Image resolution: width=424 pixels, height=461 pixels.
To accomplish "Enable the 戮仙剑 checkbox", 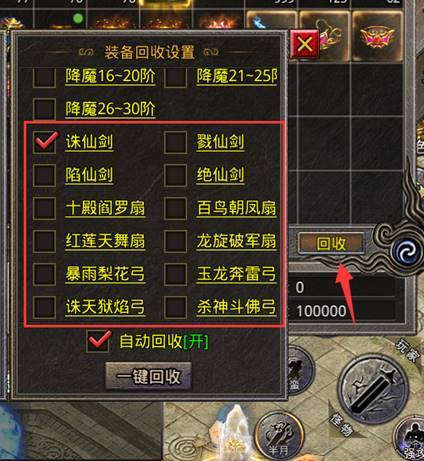I will point(175,142).
